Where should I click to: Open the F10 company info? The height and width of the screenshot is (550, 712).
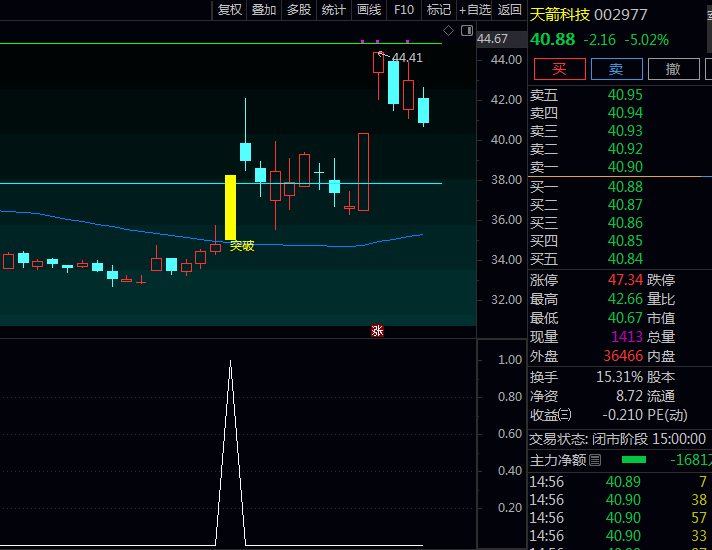tap(404, 10)
